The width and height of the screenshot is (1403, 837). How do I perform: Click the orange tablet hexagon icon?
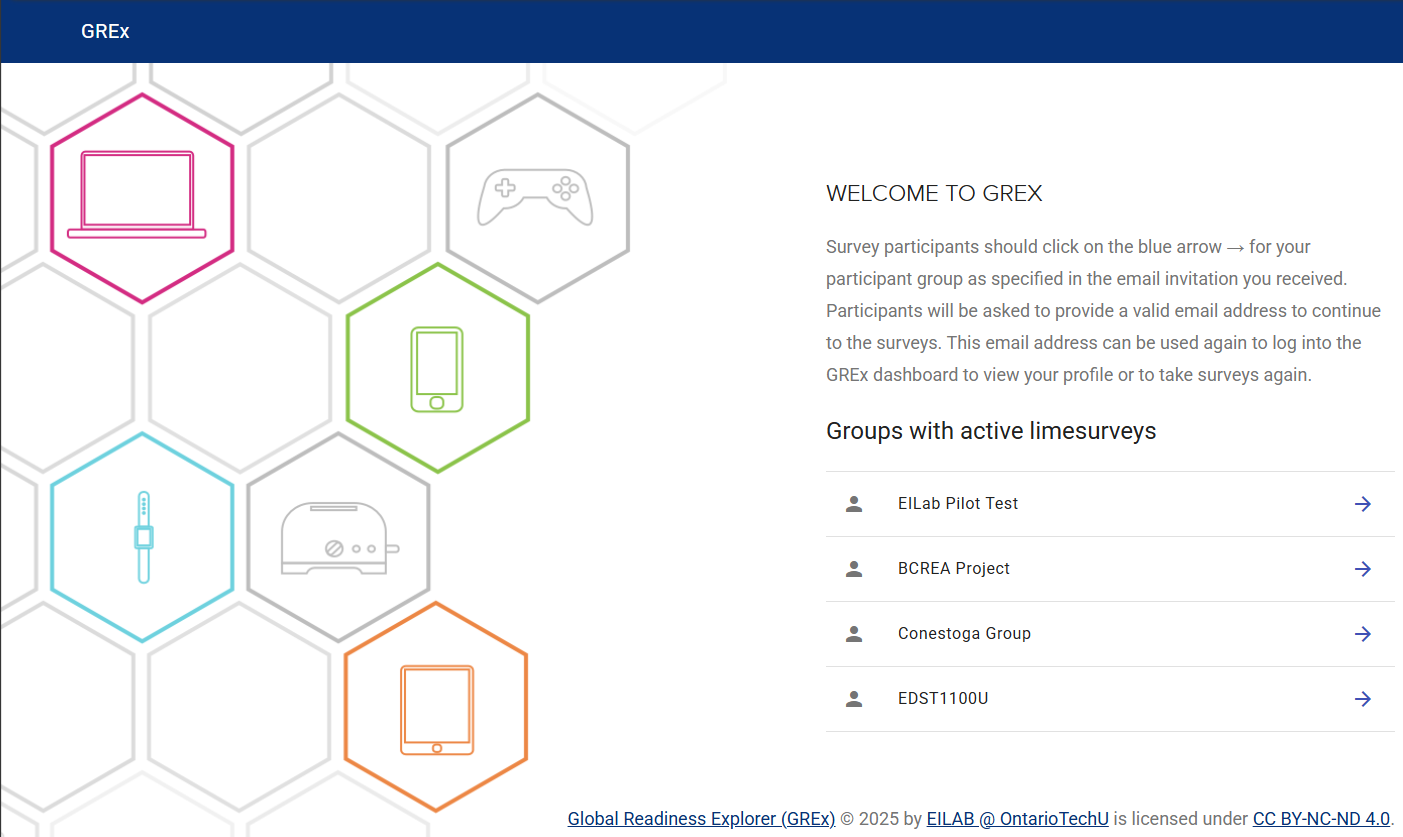[x=436, y=707]
